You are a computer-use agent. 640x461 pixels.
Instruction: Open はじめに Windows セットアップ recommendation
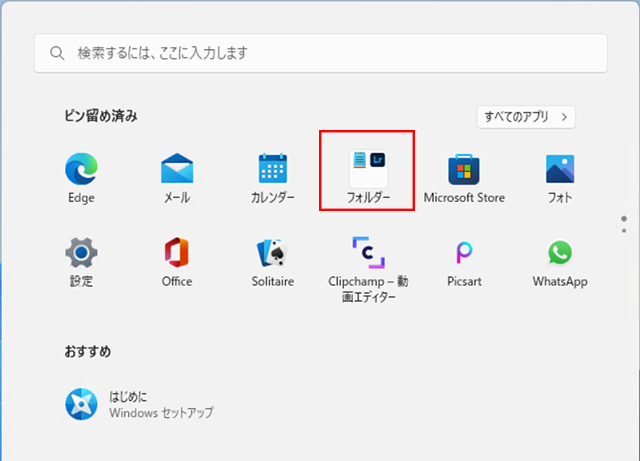coord(160,404)
